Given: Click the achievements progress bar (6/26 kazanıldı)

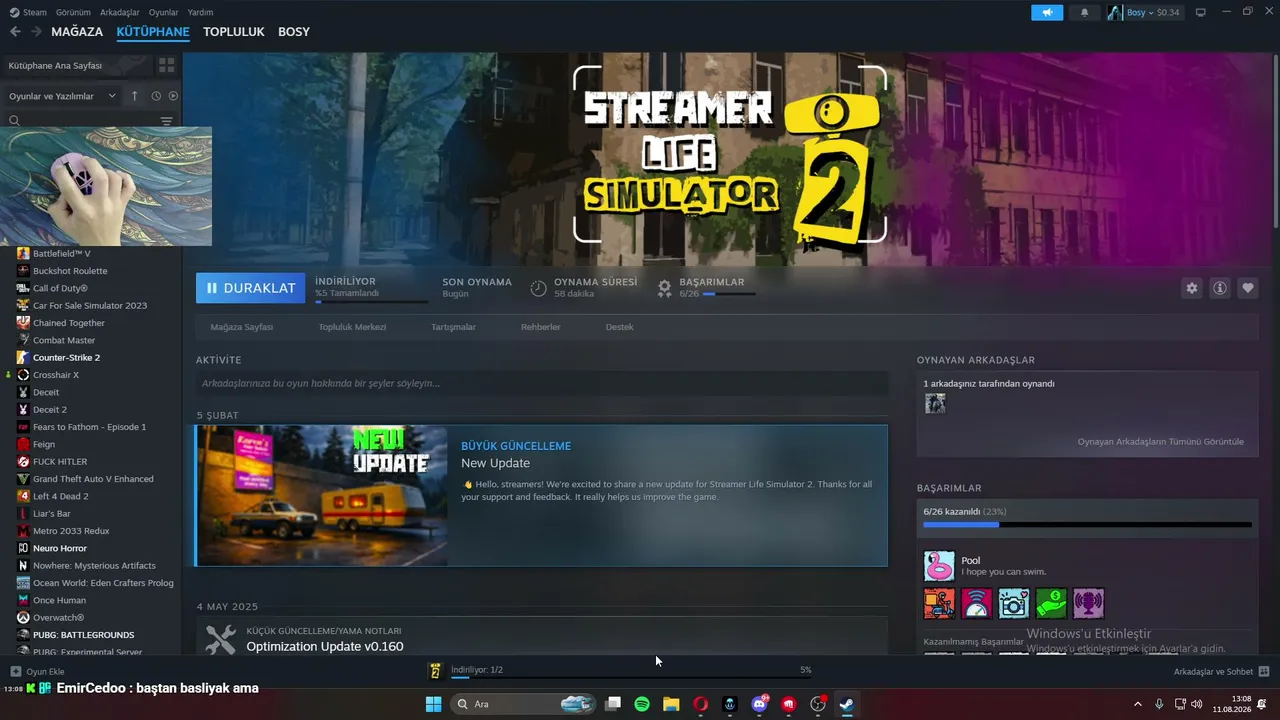Looking at the screenshot, I should 1087,524.
